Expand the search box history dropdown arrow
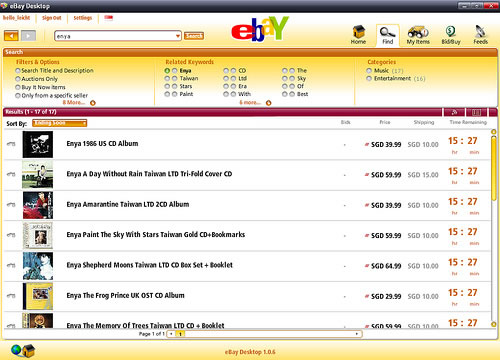500x360 pixels. pyautogui.click(x=178, y=36)
